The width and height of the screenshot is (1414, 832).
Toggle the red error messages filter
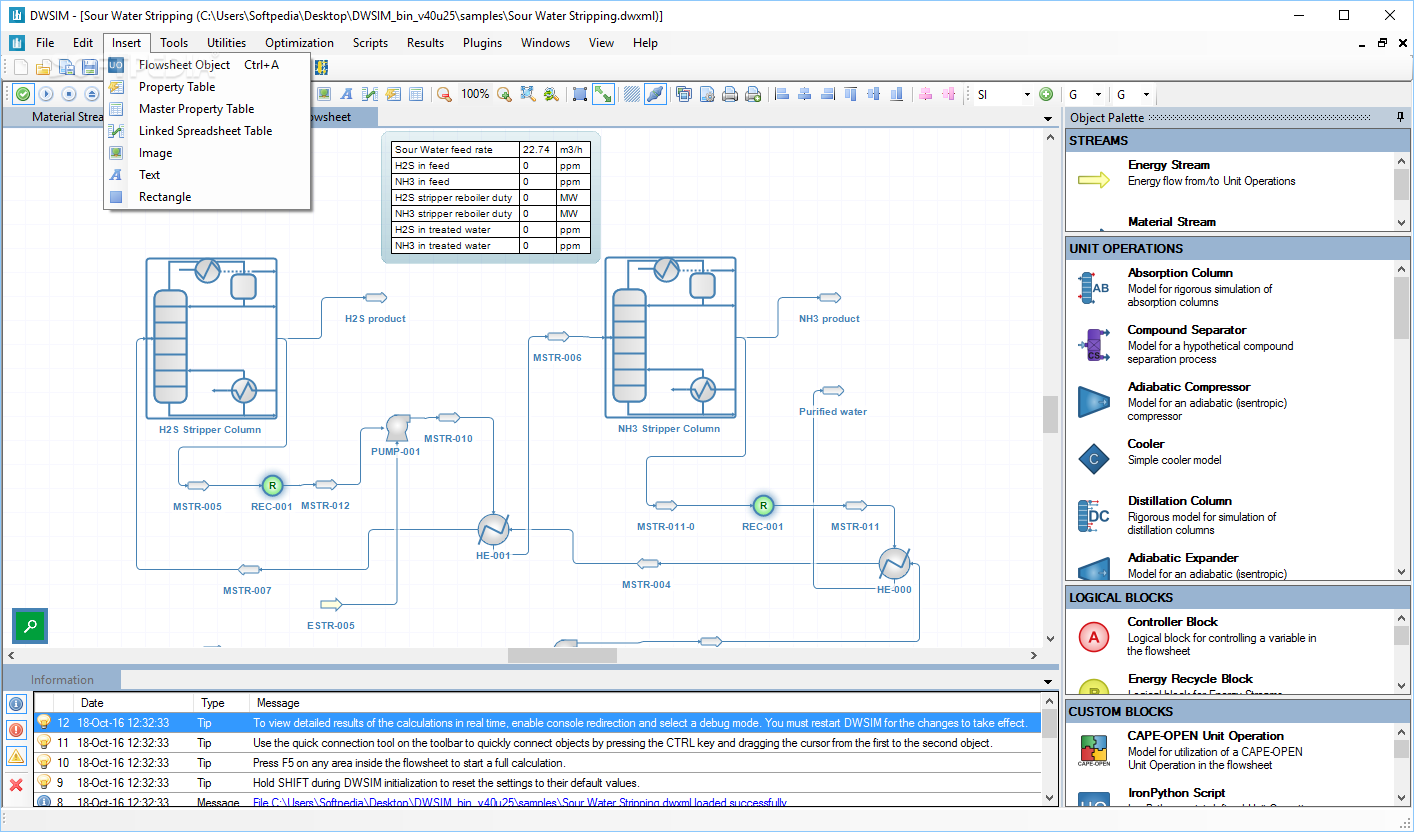[x=16, y=730]
